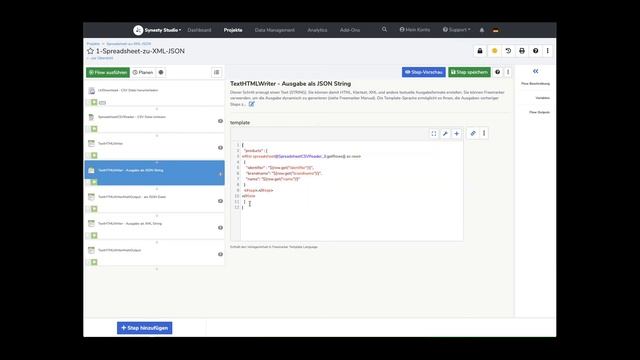The width and height of the screenshot is (640, 360).
Task: Click the German flag language icon
Action: point(496,30)
